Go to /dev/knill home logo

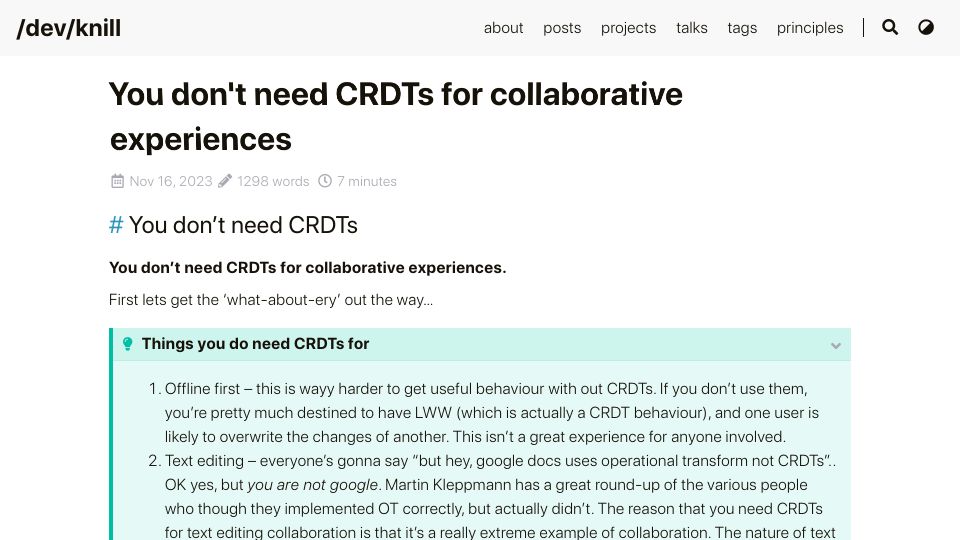click(x=69, y=28)
